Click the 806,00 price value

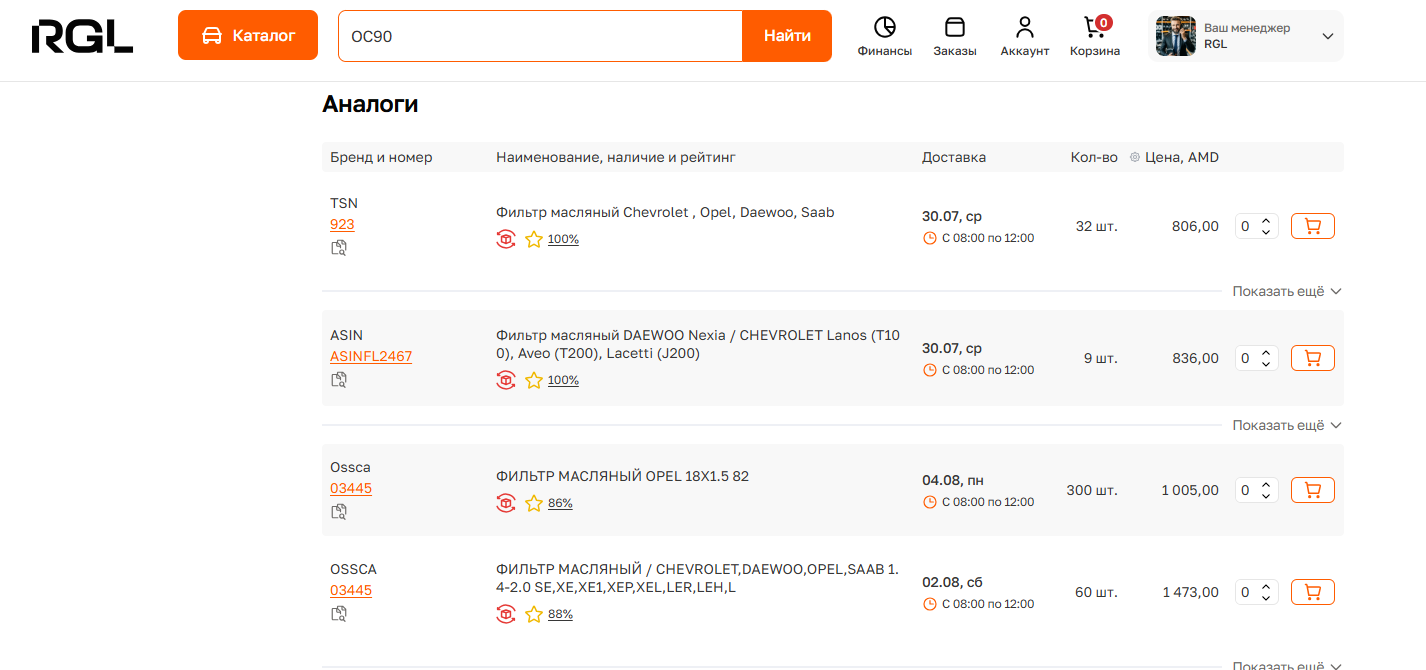tap(1195, 226)
